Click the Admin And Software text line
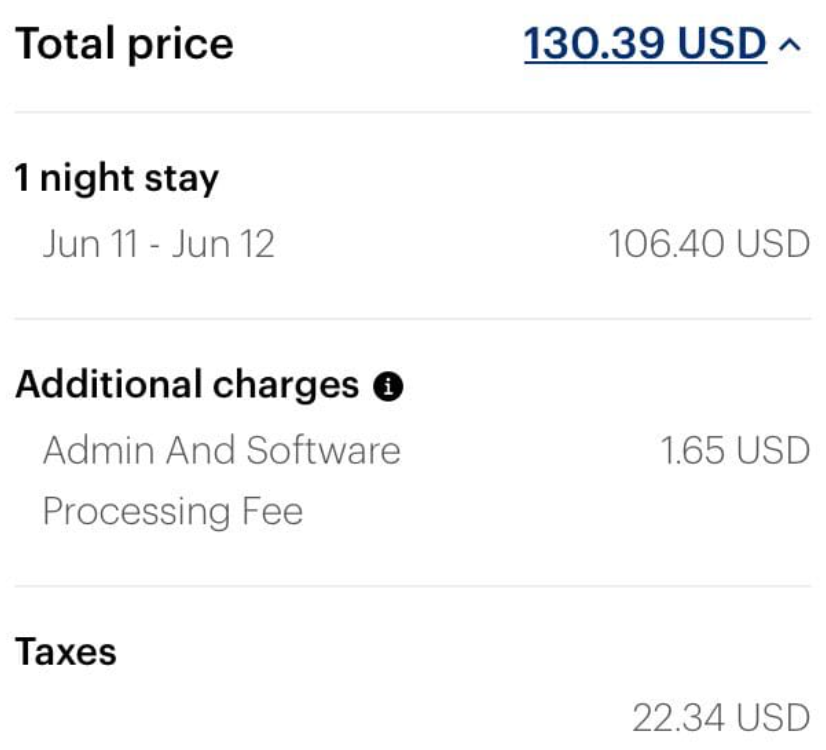The width and height of the screenshot is (826, 750). click(x=222, y=450)
